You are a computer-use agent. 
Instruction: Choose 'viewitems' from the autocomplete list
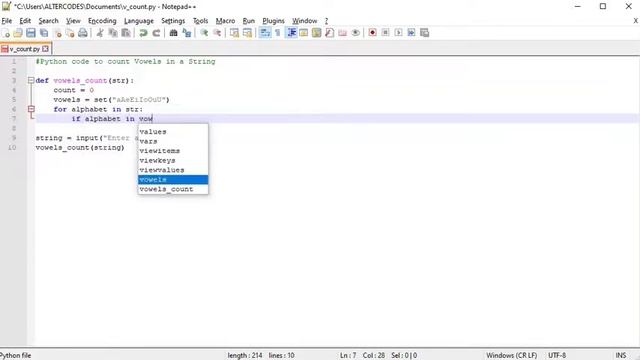click(x=173, y=151)
